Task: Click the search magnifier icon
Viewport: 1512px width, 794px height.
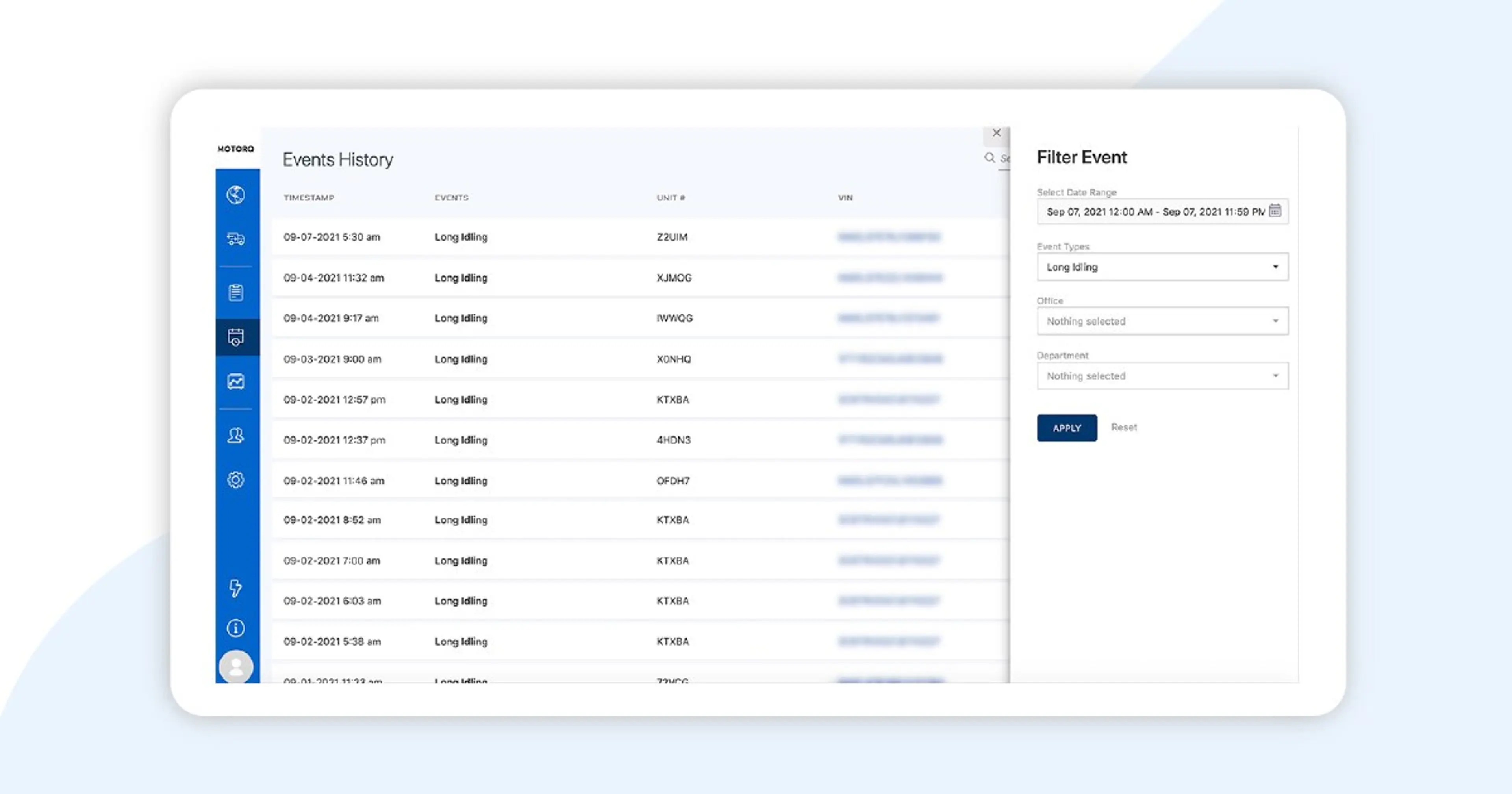Action: (x=989, y=158)
